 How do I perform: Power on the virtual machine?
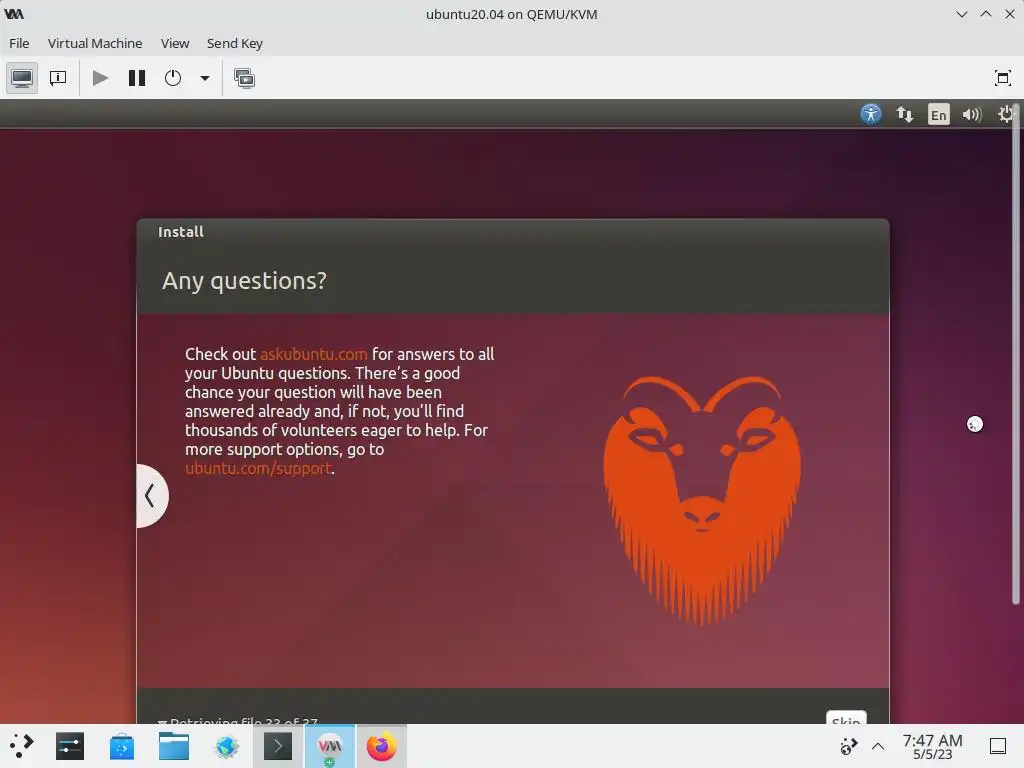coord(100,78)
